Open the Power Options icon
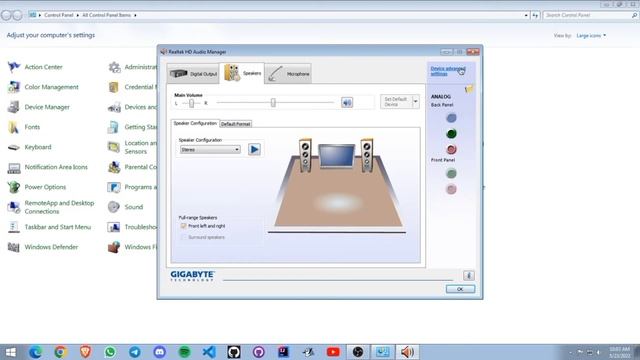The image size is (640, 360). click(x=13, y=187)
